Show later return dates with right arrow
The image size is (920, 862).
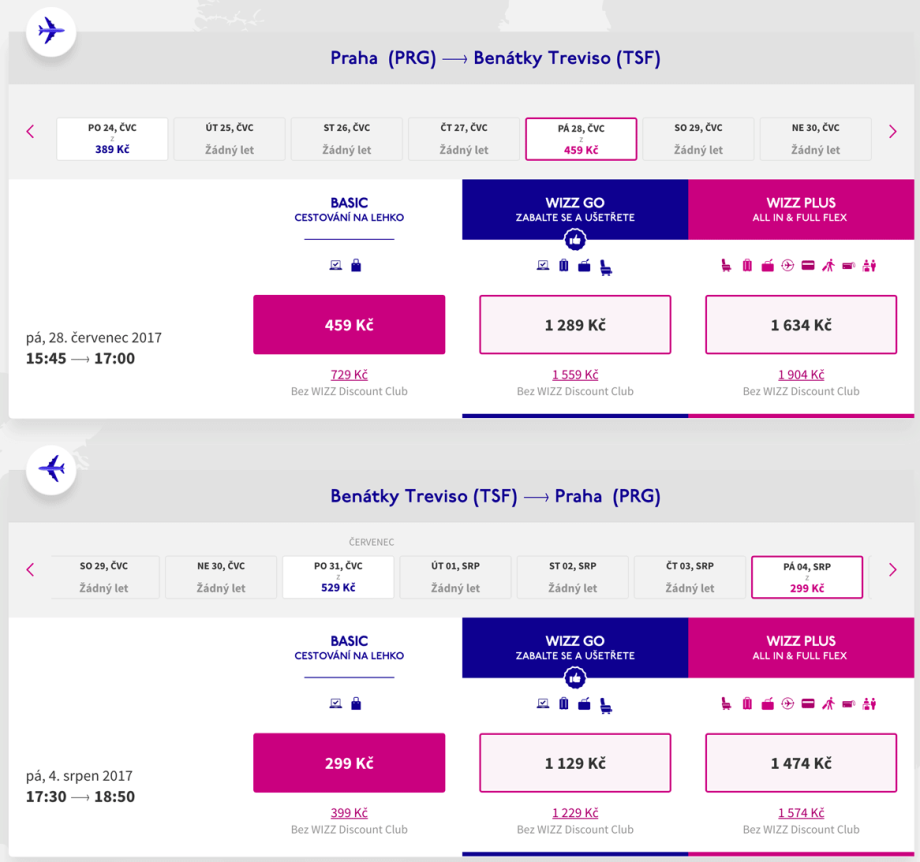click(893, 569)
